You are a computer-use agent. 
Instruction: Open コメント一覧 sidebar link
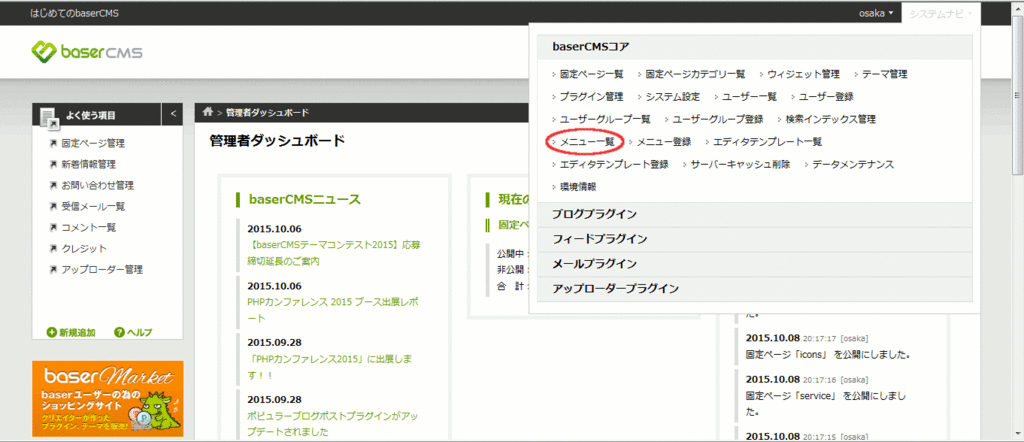click(89, 227)
